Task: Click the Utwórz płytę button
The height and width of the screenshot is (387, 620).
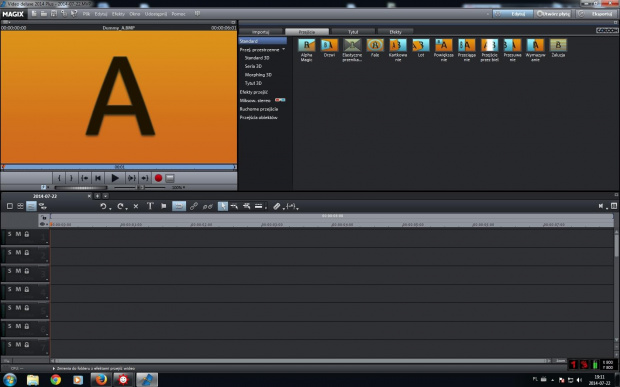Action: pyautogui.click(x=553, y=14)
